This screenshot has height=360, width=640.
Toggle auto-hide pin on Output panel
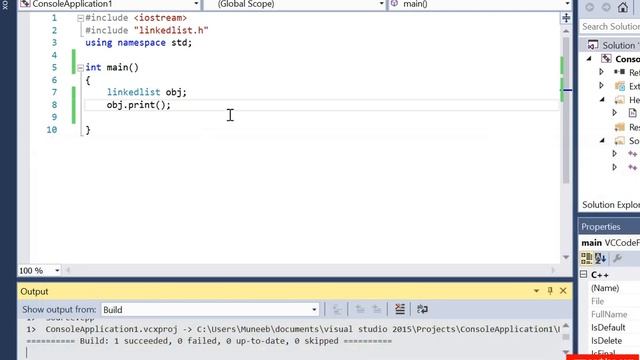[550, 291]
